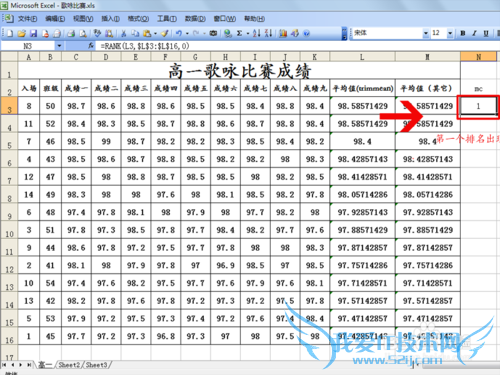Open the 帮助 (Help) menu
Viewport: 500px width, 375px height.
point(254,19)
